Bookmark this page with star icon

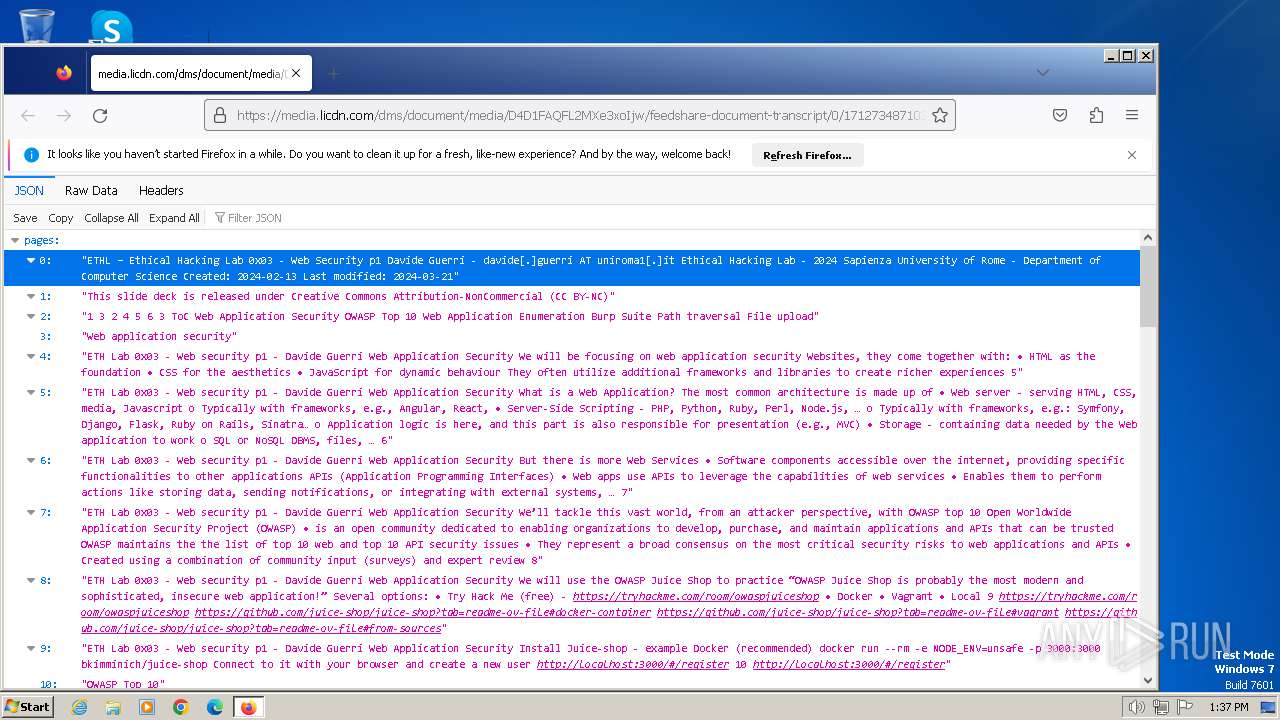coord(939,116)
